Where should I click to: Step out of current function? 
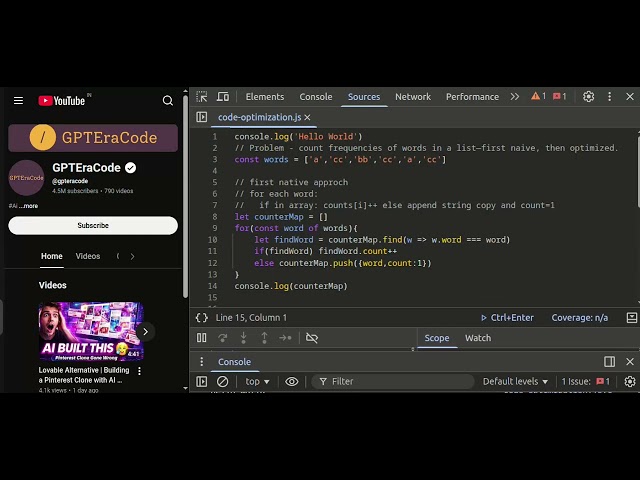(264, 338)
